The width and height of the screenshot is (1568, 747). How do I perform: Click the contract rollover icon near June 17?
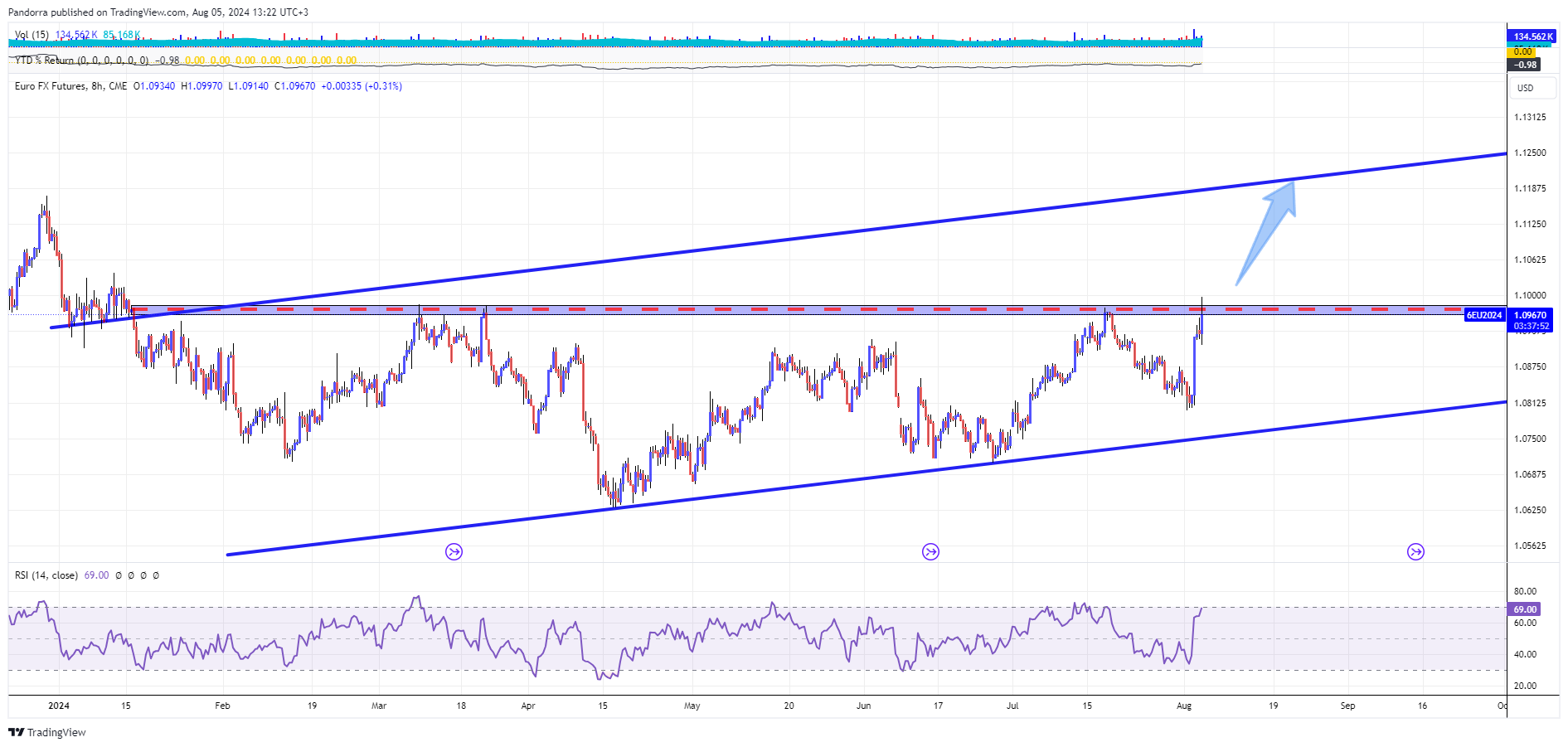930,552
